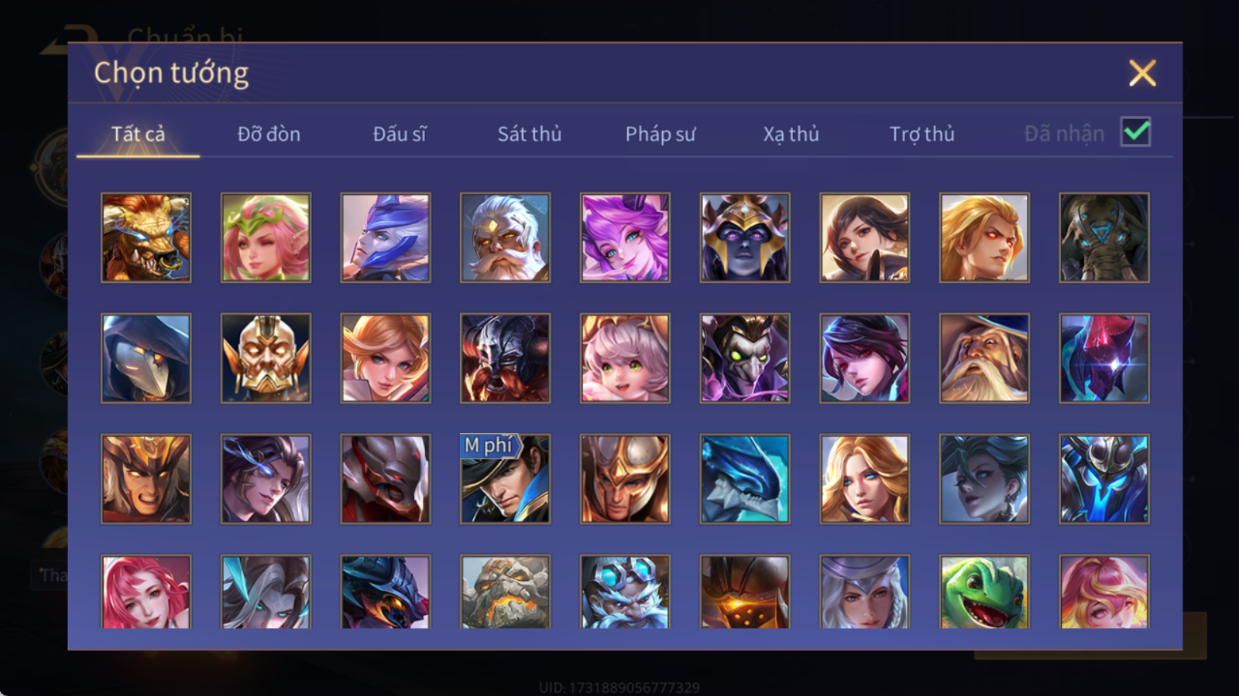Switch to the 'Pháp sư' tab
Viewport: 1239px width, 696px height.
click(660, 134)
